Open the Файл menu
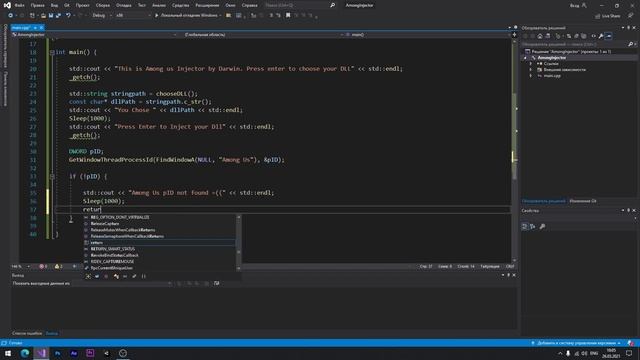Image resolution: width=640 pixels, height=360 pixels. click(x=19, y=5)
